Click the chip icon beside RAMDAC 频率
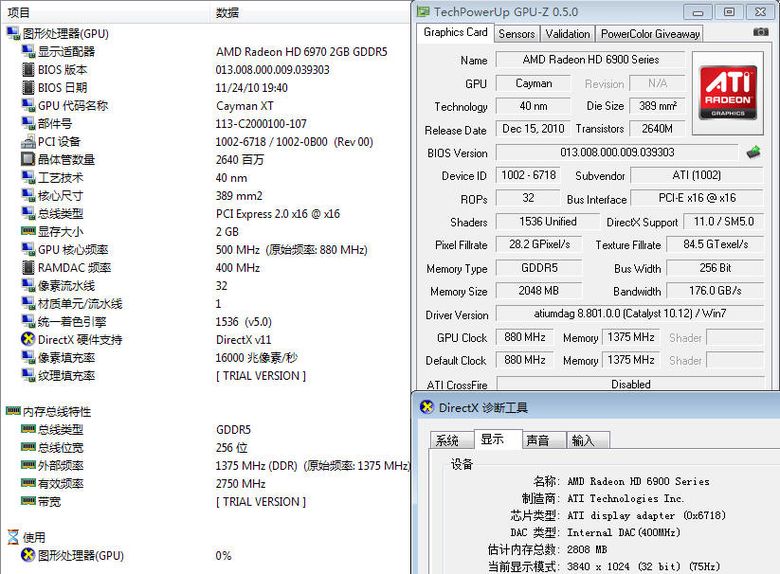The height and width of the screenshot is (574, 780). (x=28, y=268)
